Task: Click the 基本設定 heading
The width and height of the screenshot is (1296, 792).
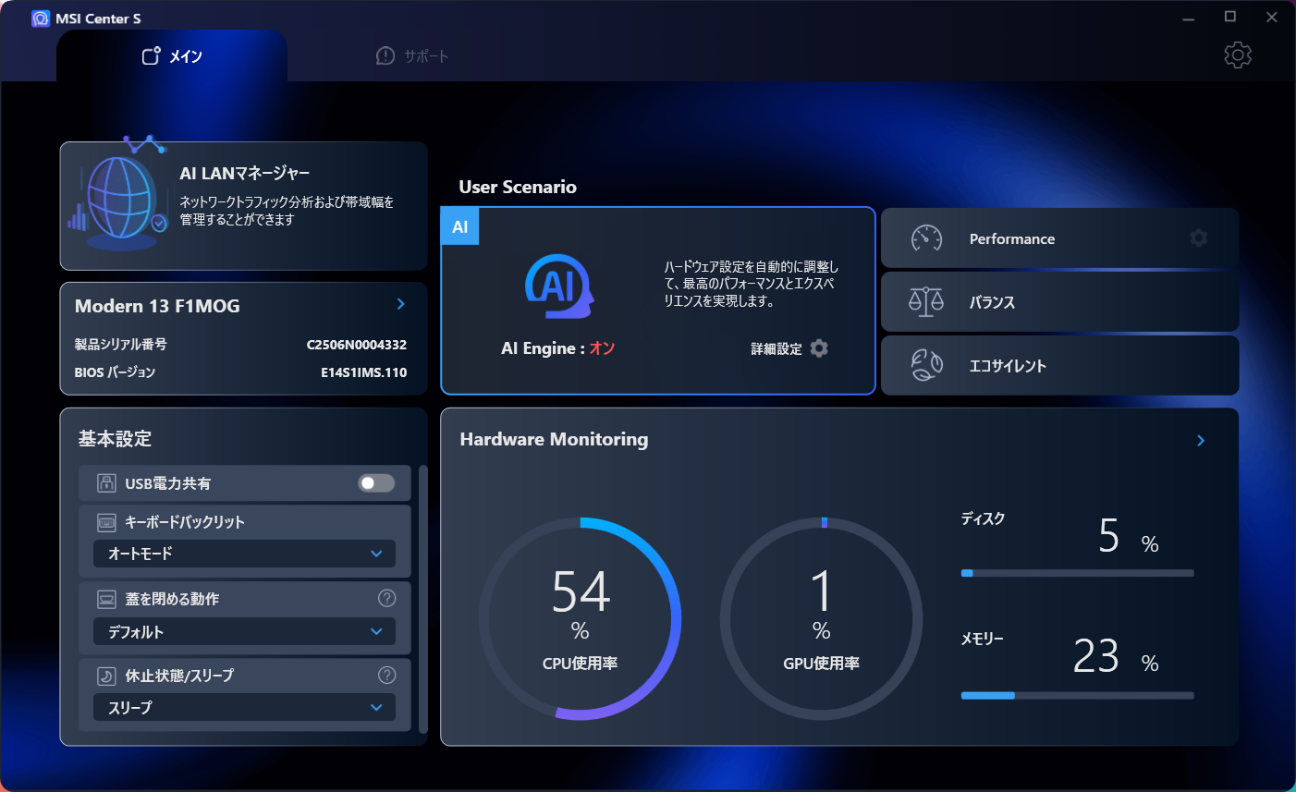Action: tap(115, 439)
